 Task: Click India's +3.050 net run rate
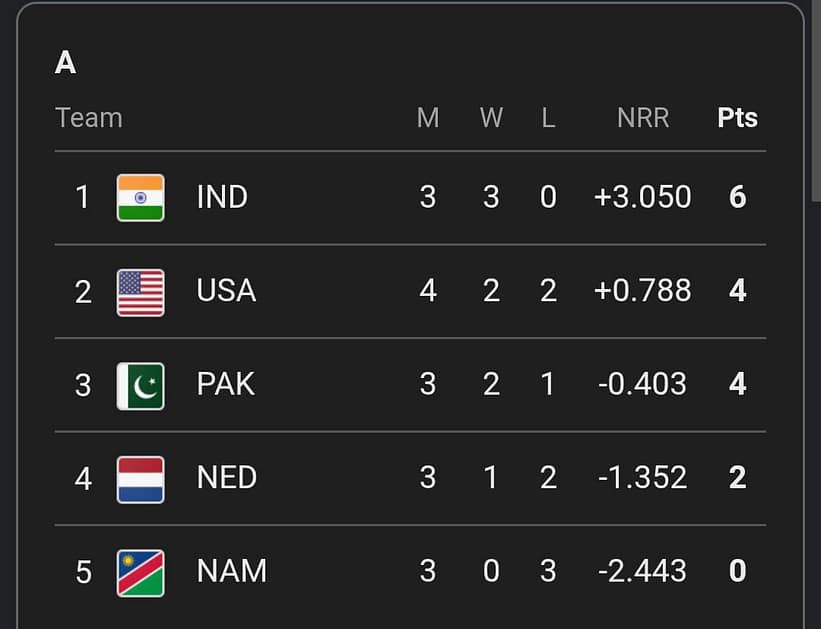click(642, 197)
